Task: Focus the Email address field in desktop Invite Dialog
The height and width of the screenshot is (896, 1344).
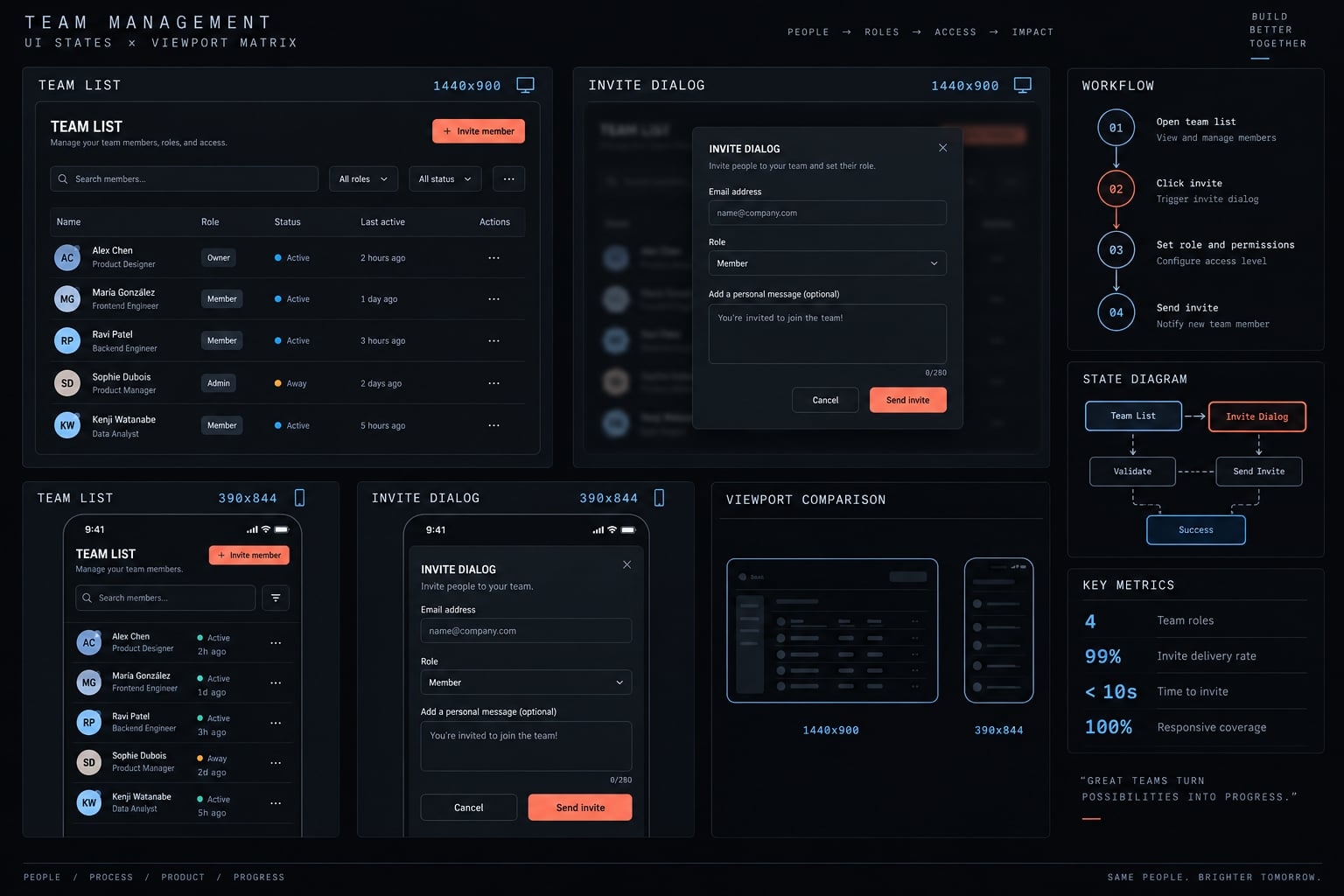Action: 827,213
